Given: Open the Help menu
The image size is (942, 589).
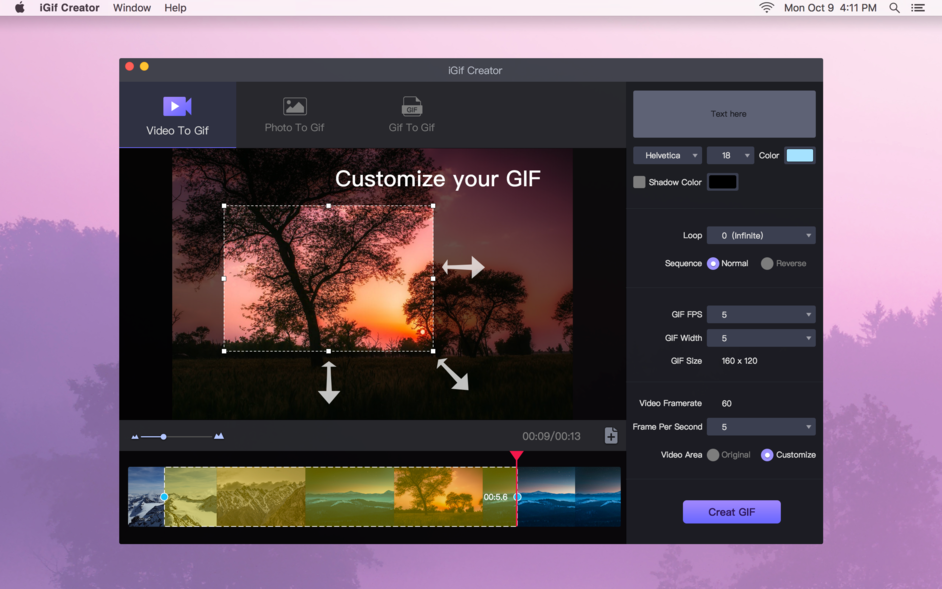Looking at the screenshot, I should pos(175,7).
